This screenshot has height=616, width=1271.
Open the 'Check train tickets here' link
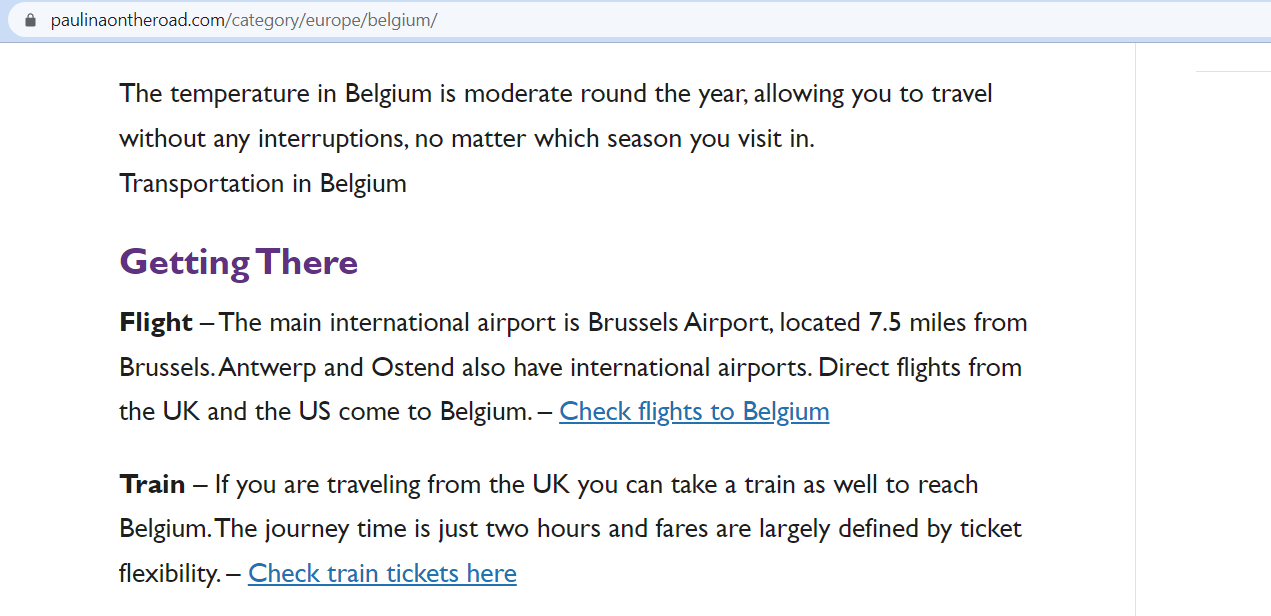coord(382,573)
